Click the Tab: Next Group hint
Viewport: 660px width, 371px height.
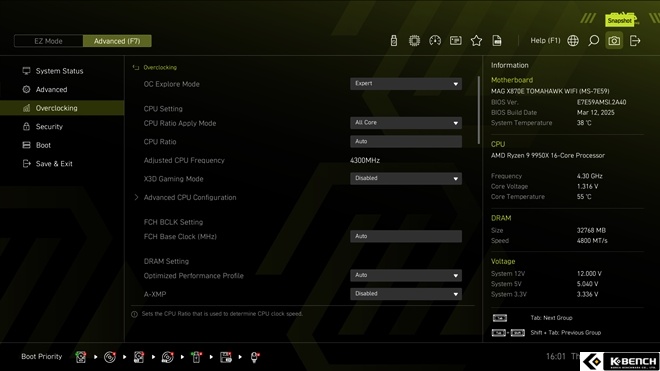click(551, 318)
